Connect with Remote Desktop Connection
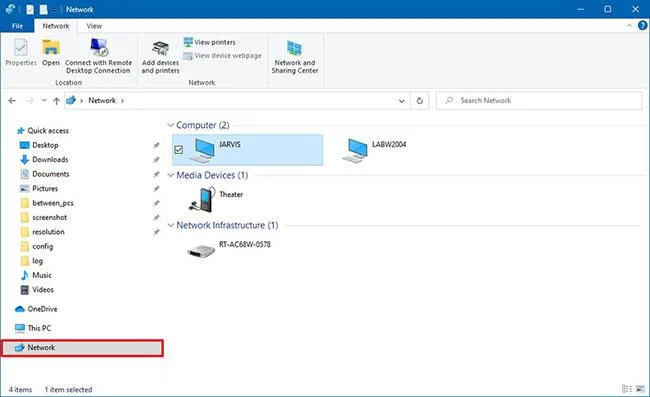Screen dimensions: 650x397 98,56
